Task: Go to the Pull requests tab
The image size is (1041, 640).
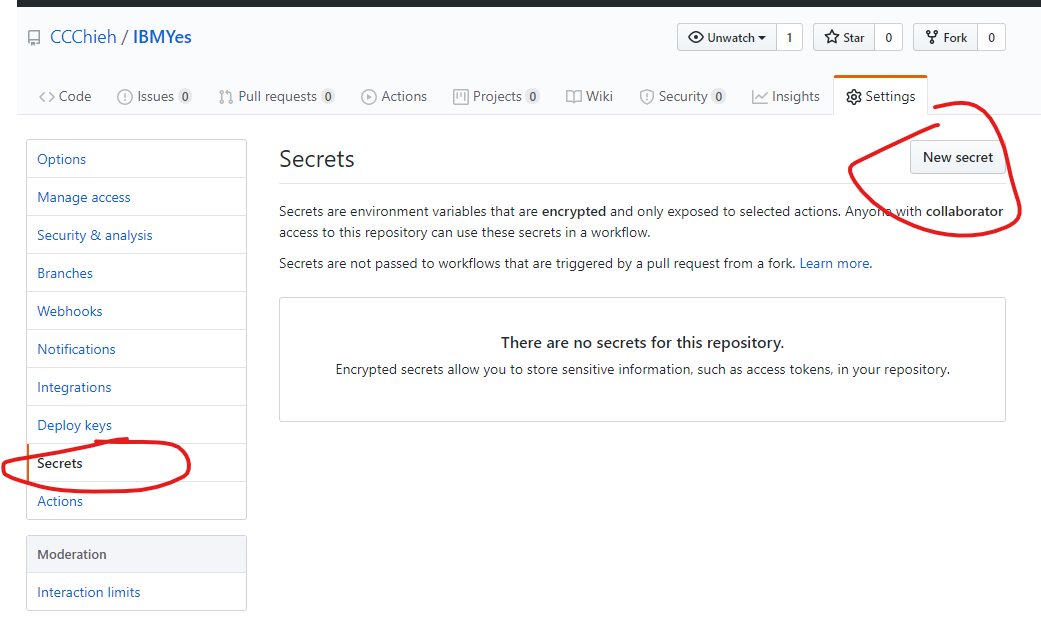Action: click(276, 97)
